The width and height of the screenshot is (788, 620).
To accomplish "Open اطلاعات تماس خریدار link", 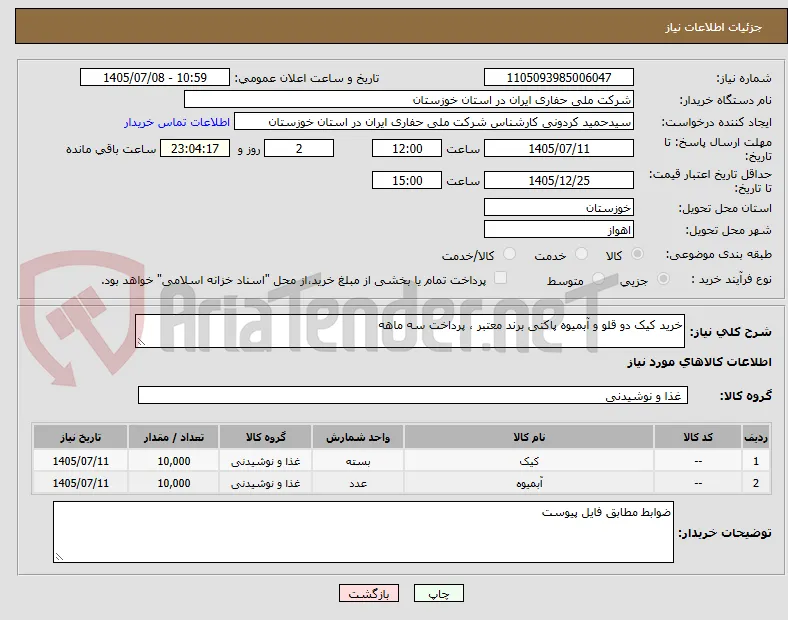I will 177,122.
